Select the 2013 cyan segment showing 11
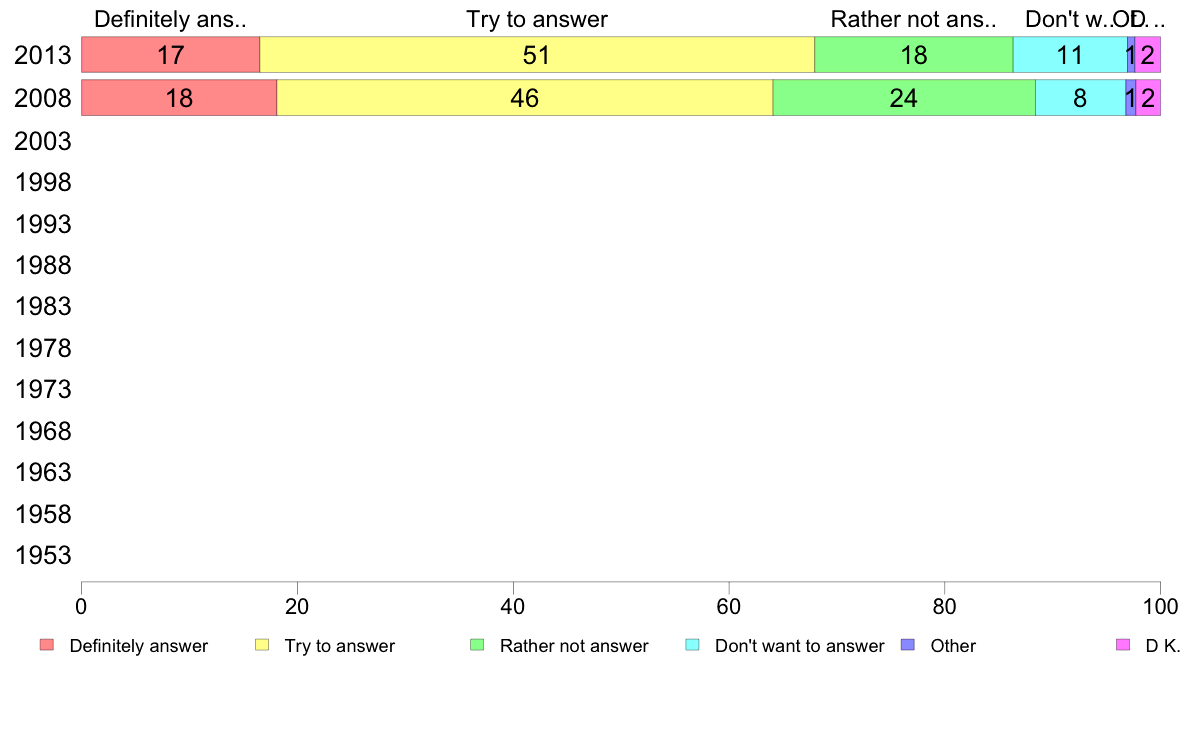This screenshot has height=736, width=1188. point(1070,55)
